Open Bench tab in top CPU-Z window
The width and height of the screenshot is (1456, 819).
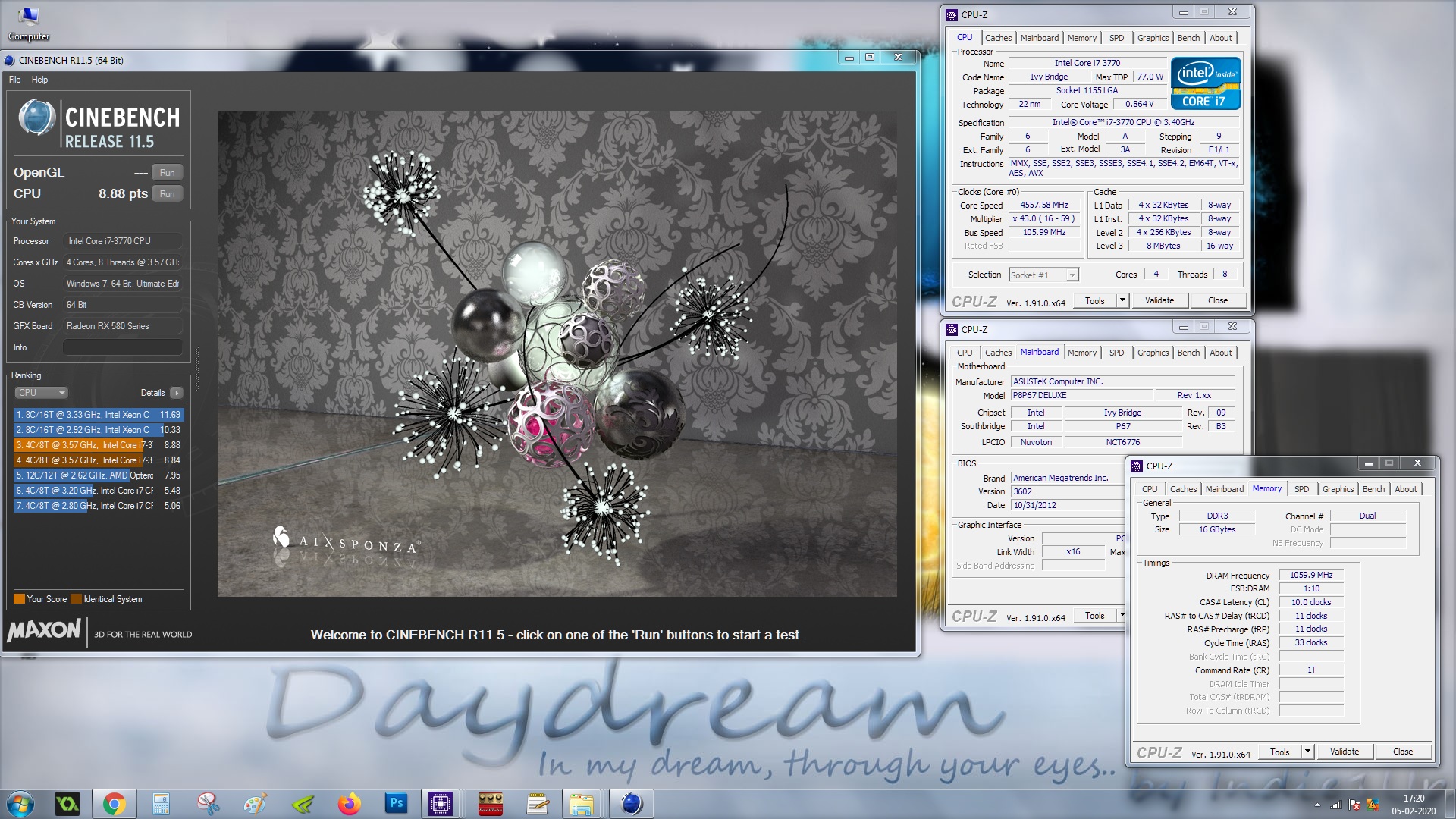pos(1188,38)
